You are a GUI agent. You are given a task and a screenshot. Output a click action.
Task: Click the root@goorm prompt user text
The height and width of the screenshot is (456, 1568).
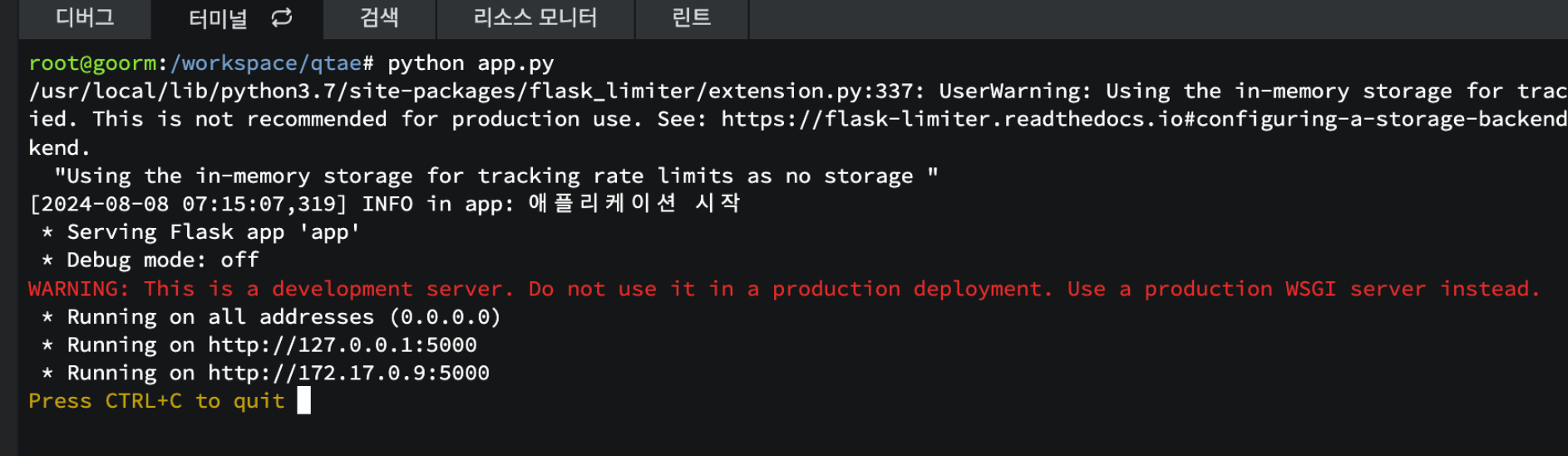[x=92, y=63]
